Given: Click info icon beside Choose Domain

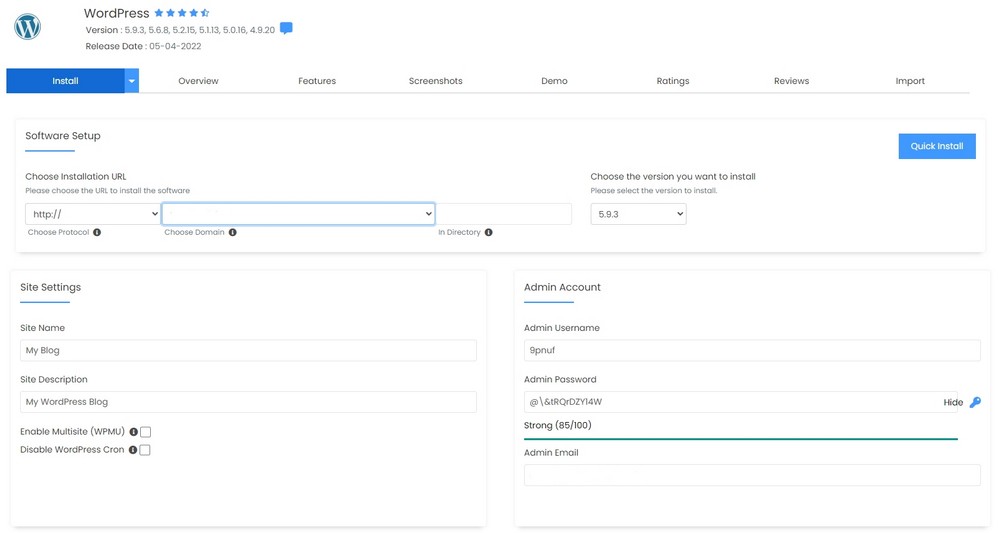Looking at the screenshot, I should 233,232.
